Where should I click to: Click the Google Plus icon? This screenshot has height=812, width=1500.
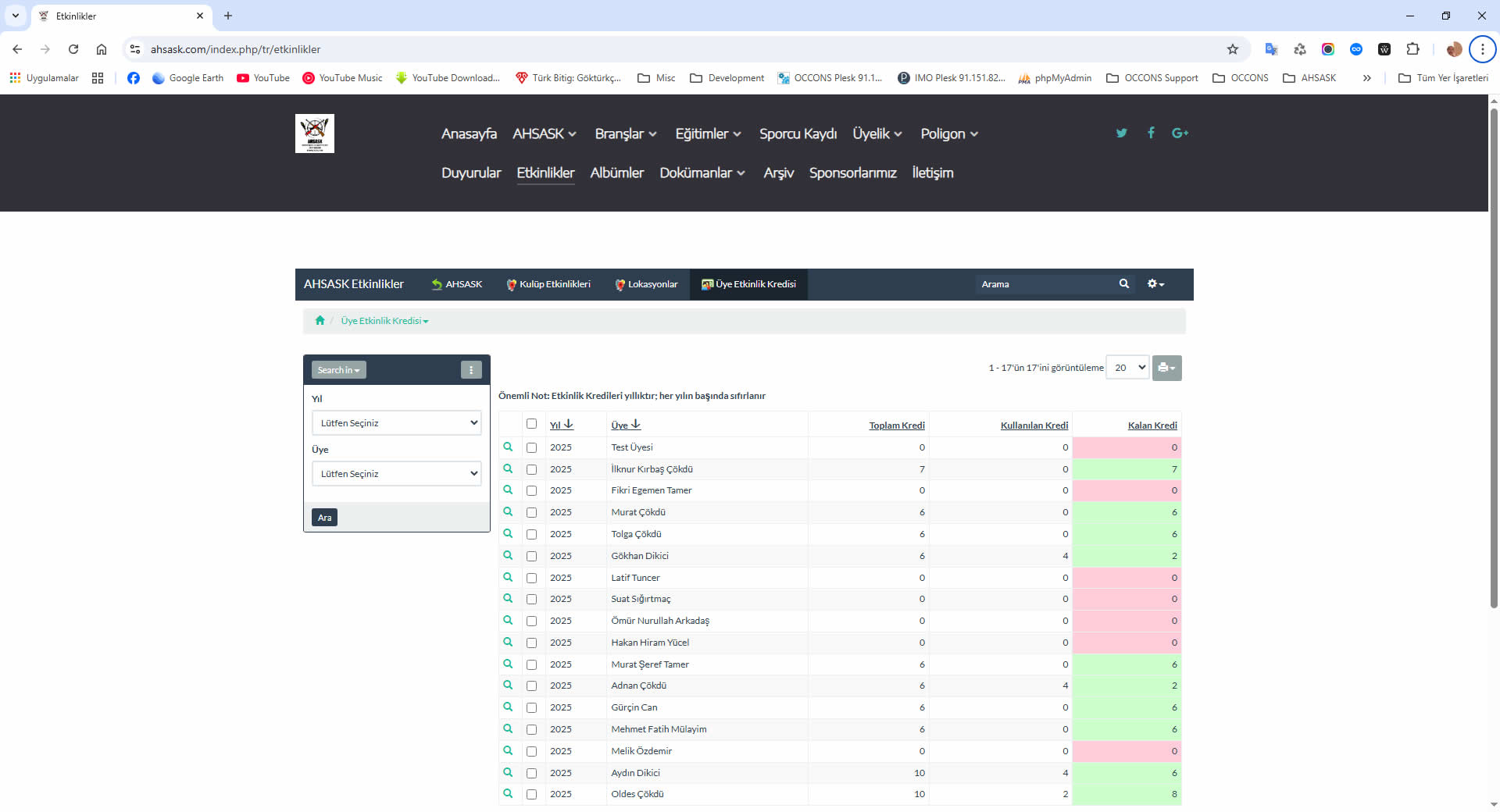click(x=1180, y=134)
